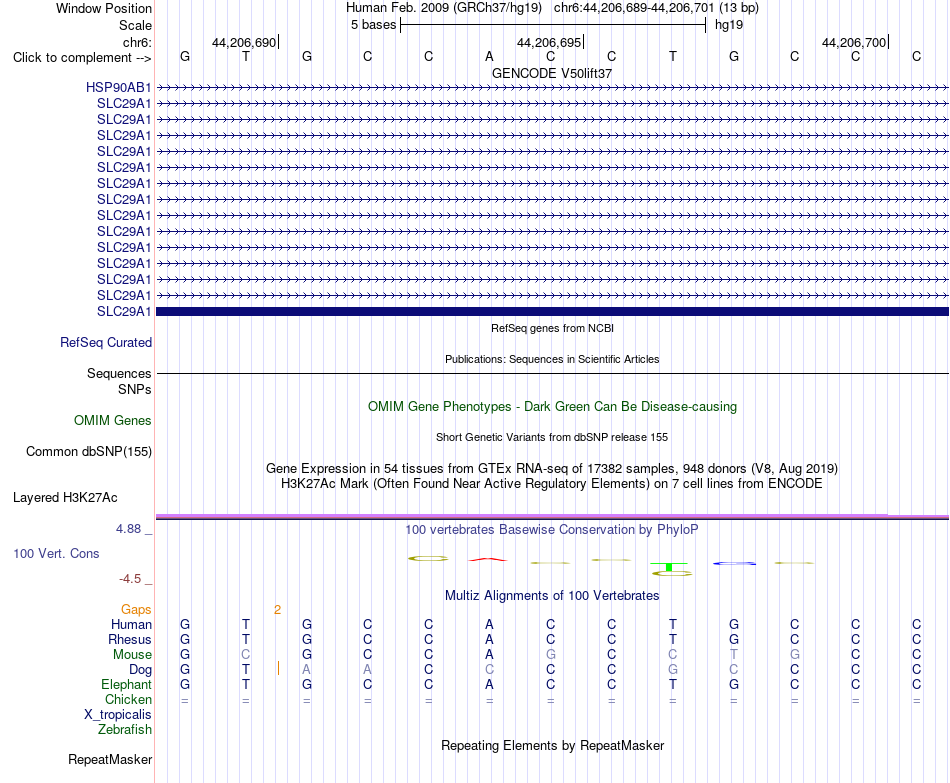Click the Mouse species label

pyautogui.click(x=132, y=655)
